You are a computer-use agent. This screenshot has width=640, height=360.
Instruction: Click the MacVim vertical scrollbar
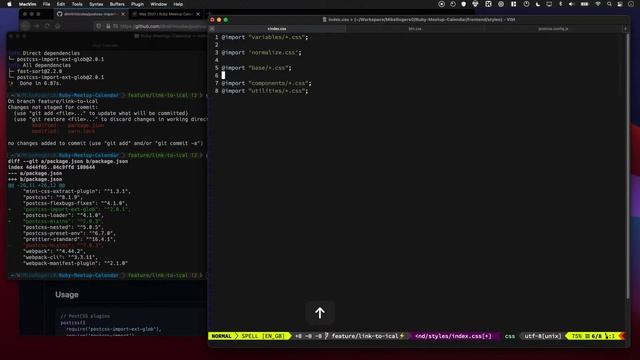(627, 166)
